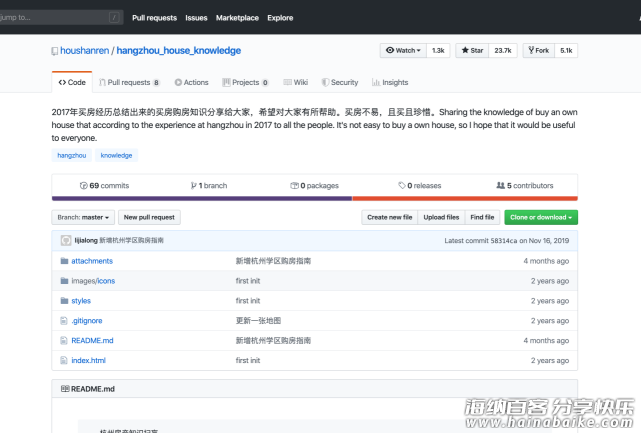Open Marketplace in the top navigation
Screen dimensions: 641x433
(x=237, y=18)
